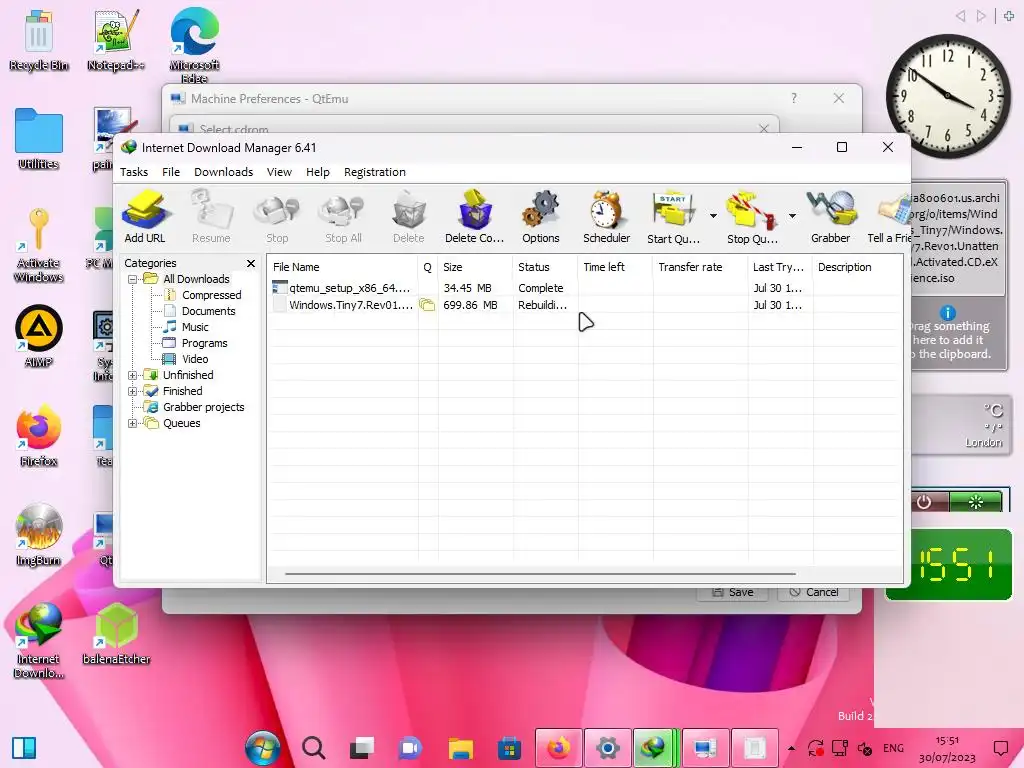This screenshot has width=1024, height=768.
Task: Click Cancel in Machine Preferences window
Action: [x=814, y=593]
